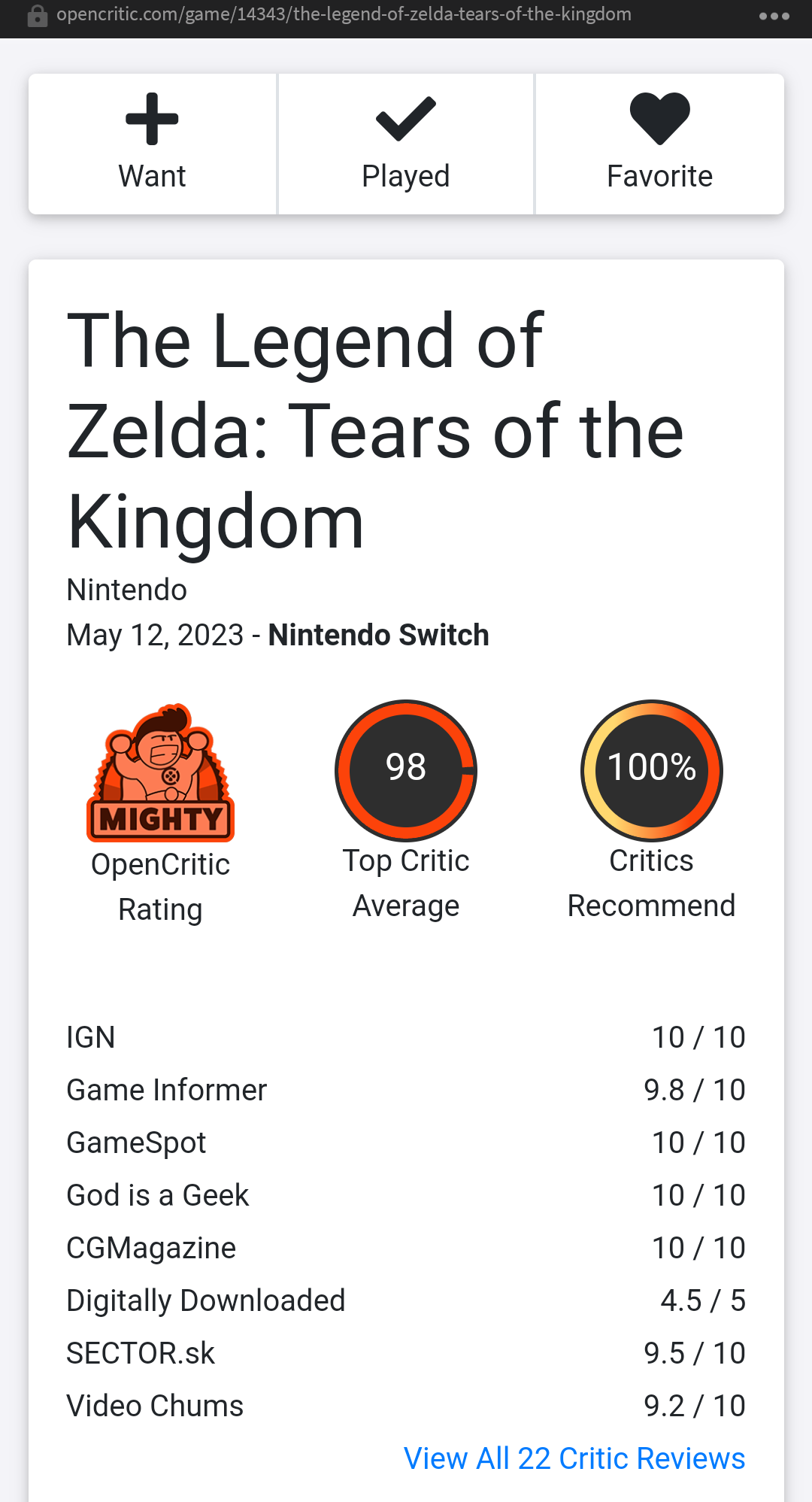The height and width of the screenshot is (1502, 812).
Task: Open View All 22 Critic Reviews link
Action: coord(574,1458)
